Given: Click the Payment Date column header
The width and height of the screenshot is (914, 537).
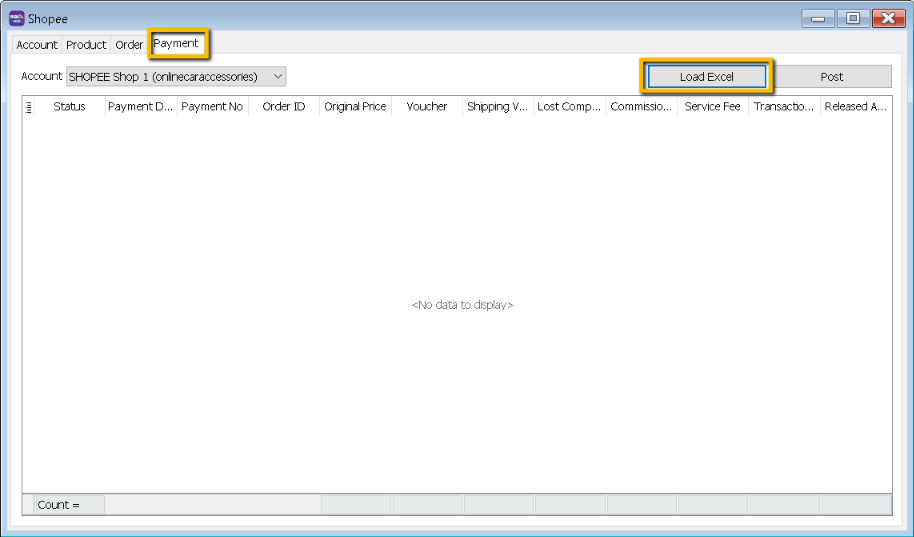Looking at the screenshot, I should [x=141, y=107].
